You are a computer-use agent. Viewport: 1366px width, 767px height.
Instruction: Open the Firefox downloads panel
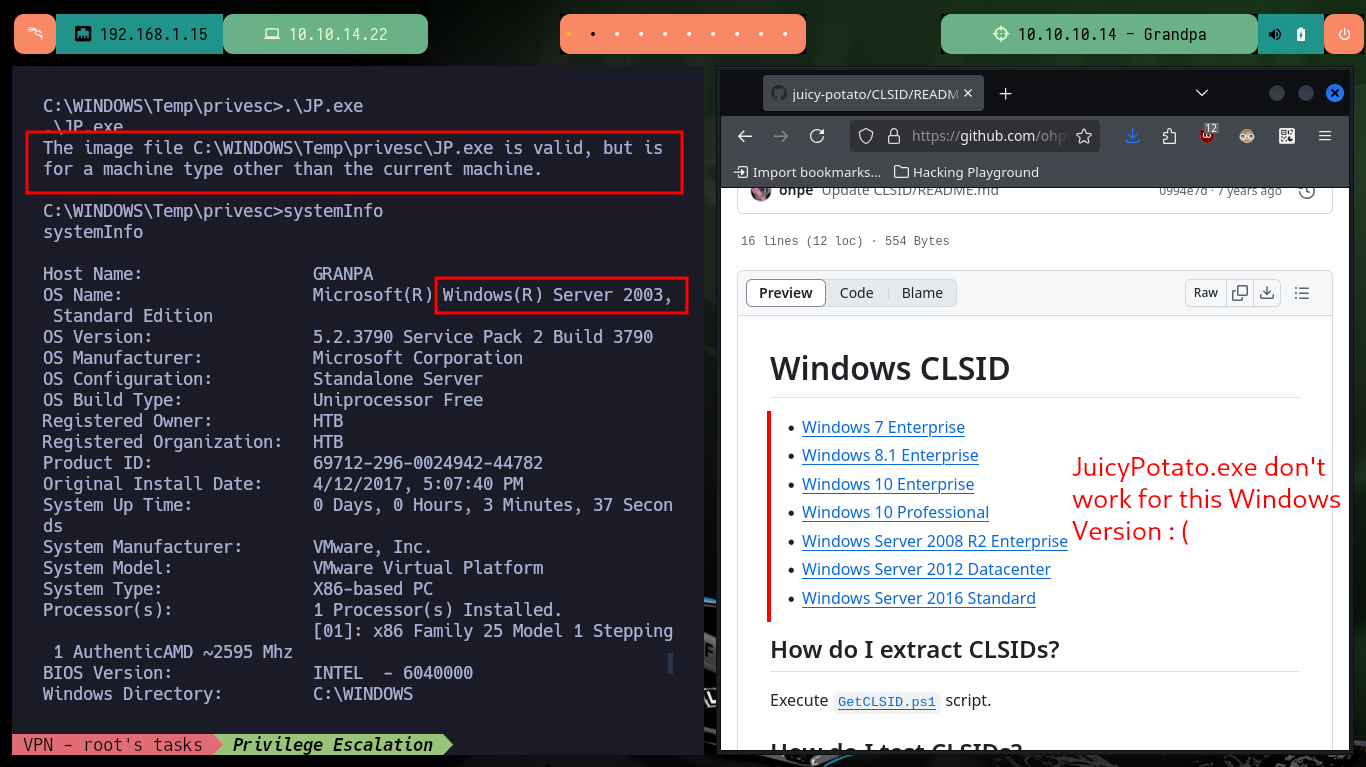[x=1132, y=136]
